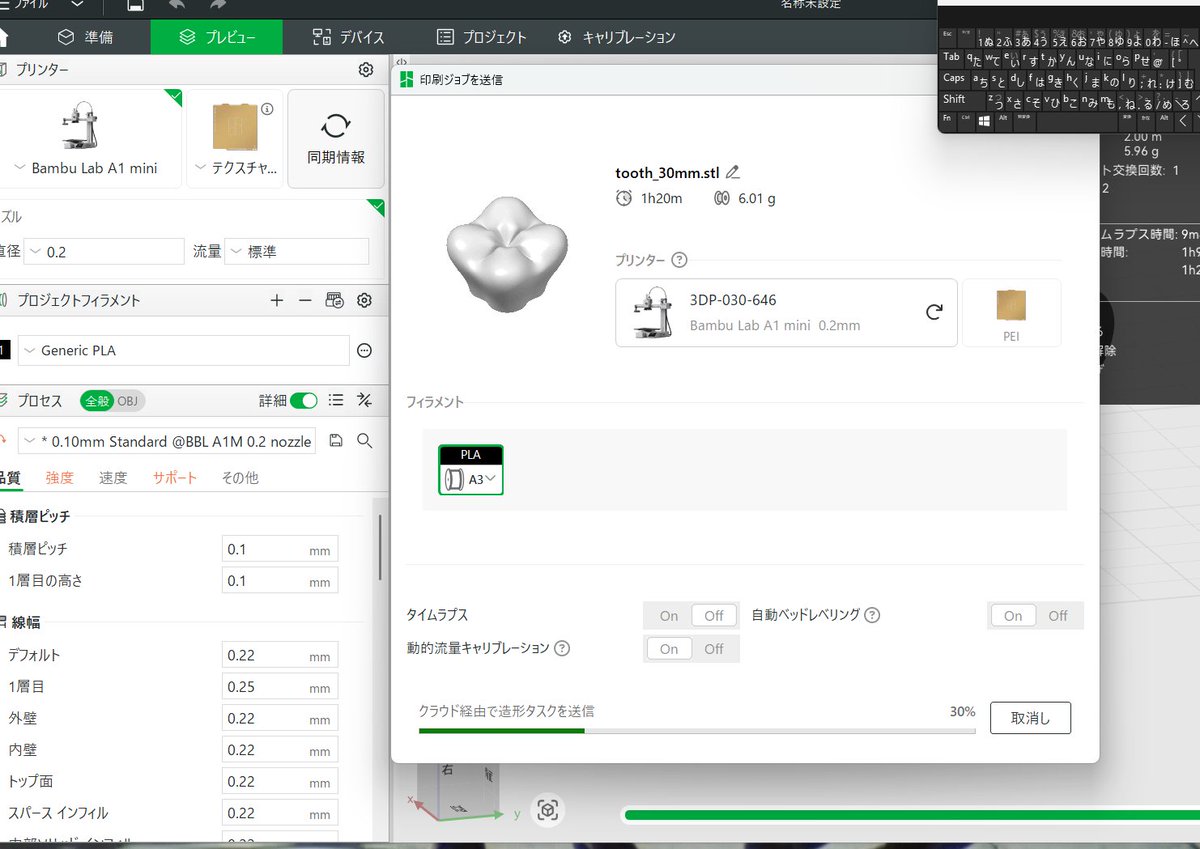Open the nozzle diameter 0.2 dropdown
This screenshot has height=849, width=1200.
point(104,252)
